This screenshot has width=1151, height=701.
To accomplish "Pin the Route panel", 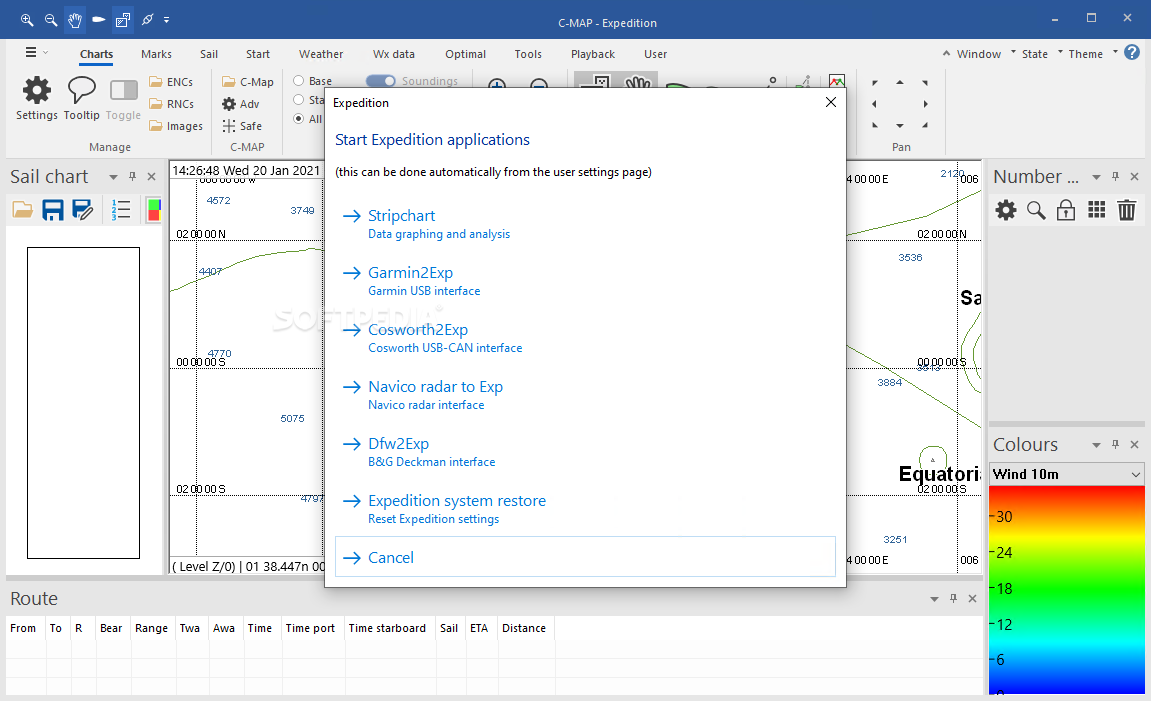I will pyautogui.click(x=953, y=598).
